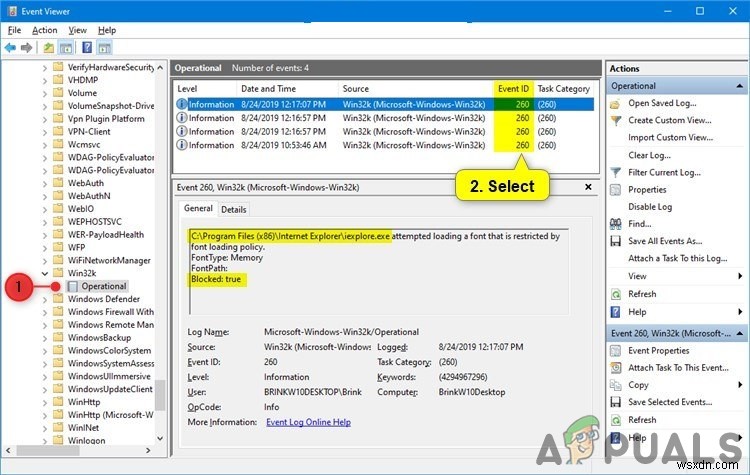The width and height of the screenshot is (750, 475).
Task: Click the Back arrow toolbar icon
Action: click(x=10, y=47)
